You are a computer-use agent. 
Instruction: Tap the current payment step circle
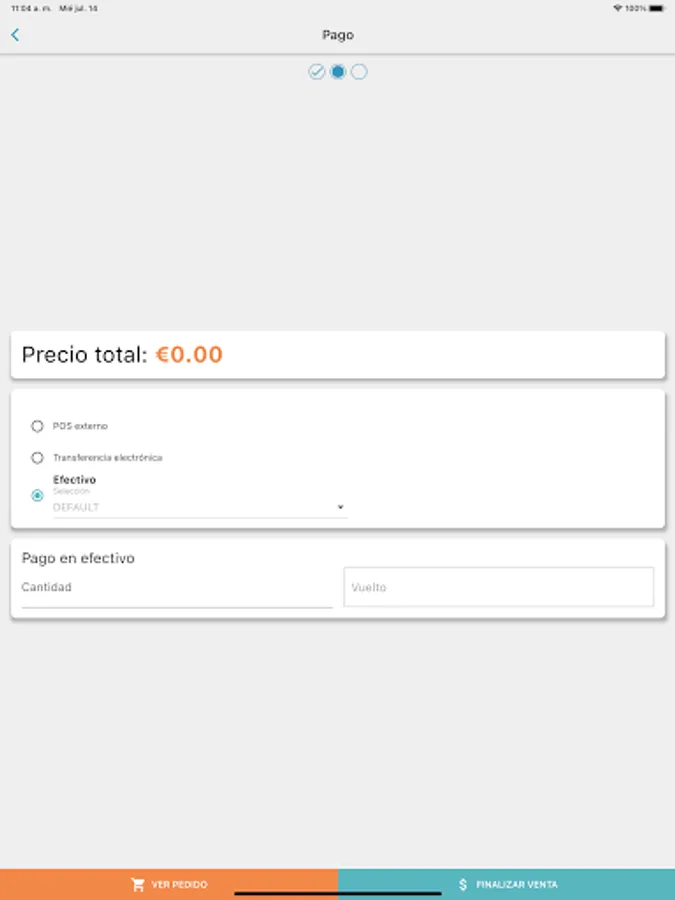338,72
